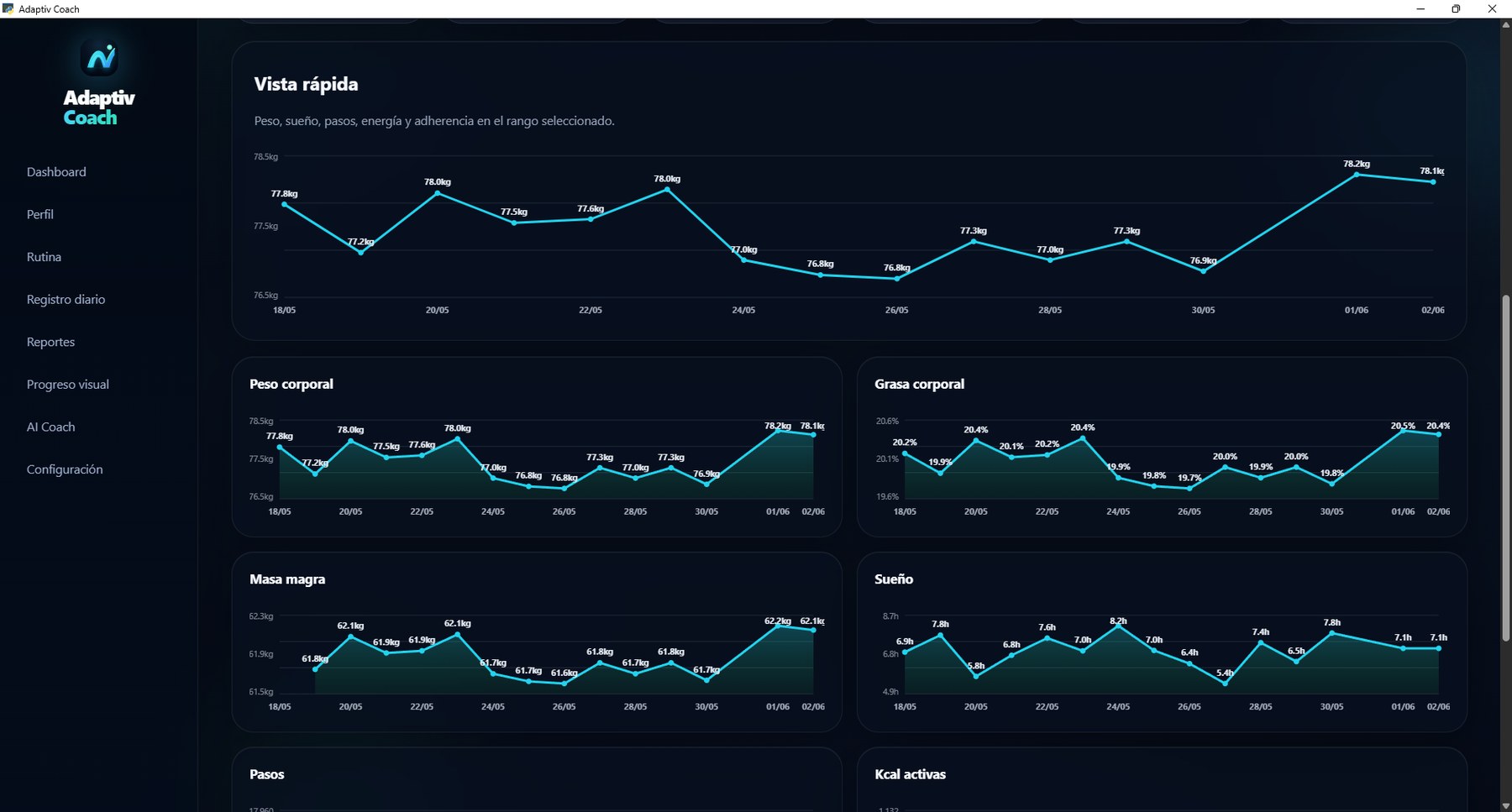Click the 62.2kg point in Masa magra
Image resolution: width=1512 pixels, height=812 pixels.
(778, 626)
